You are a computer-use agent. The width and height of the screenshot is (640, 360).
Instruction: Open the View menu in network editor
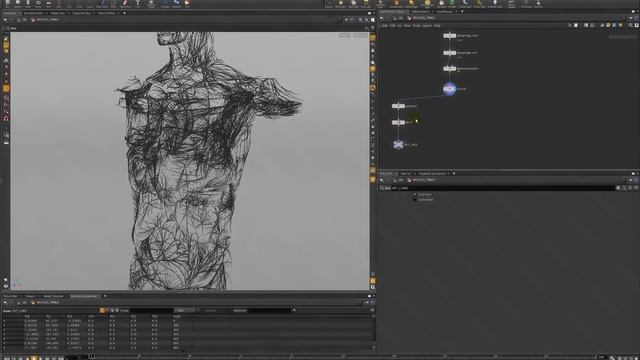click(x=407, y=25)
